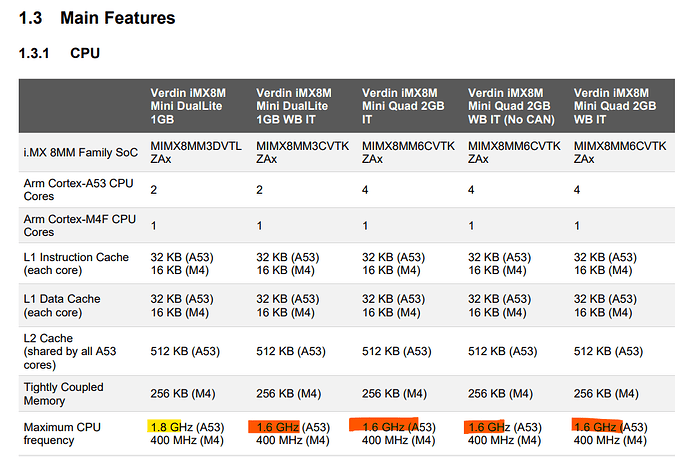Select M4F core count '1' for DualLite 1GB
690x457 pixels.
154,226
